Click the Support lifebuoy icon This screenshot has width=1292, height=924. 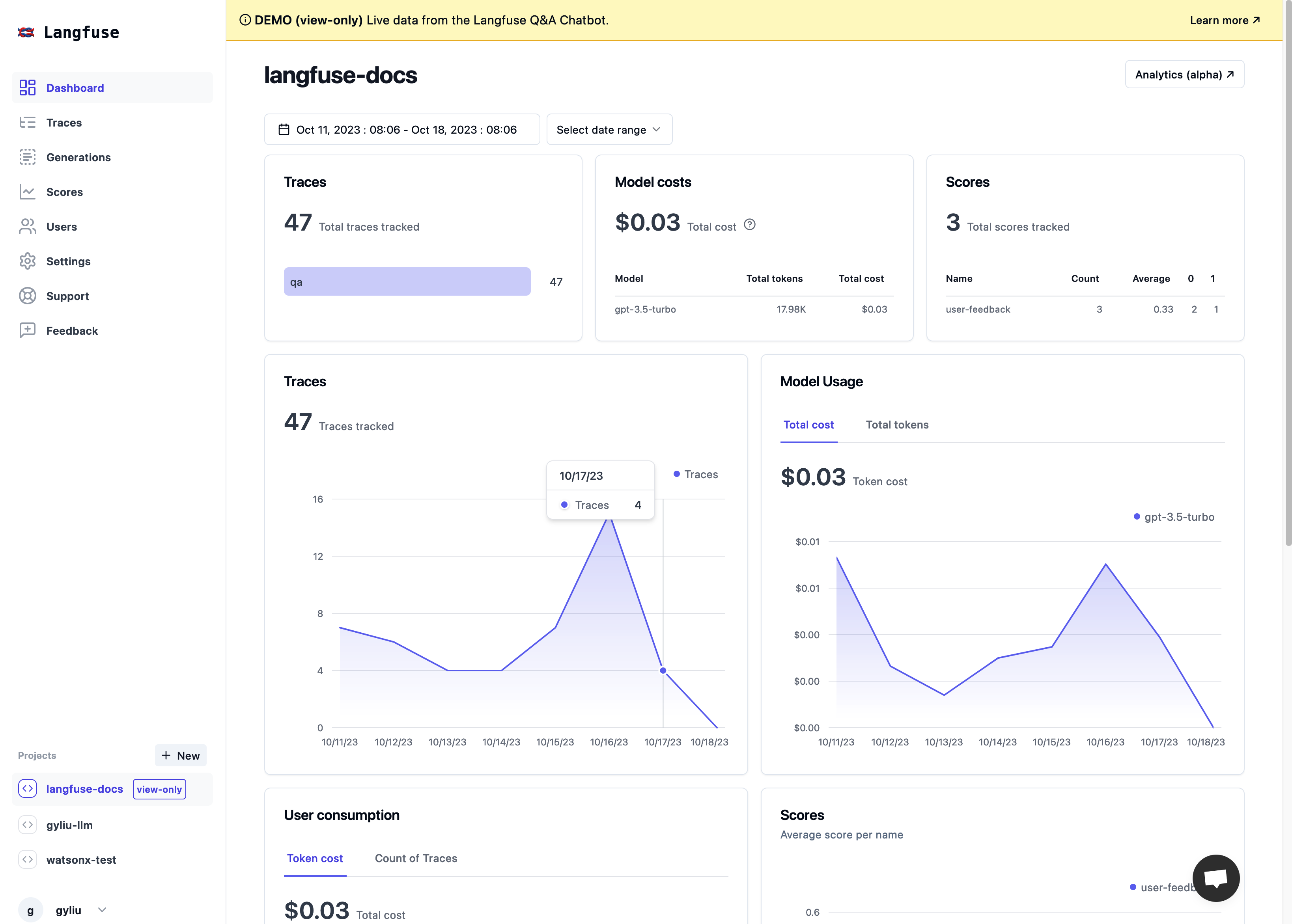coord(27,296)
